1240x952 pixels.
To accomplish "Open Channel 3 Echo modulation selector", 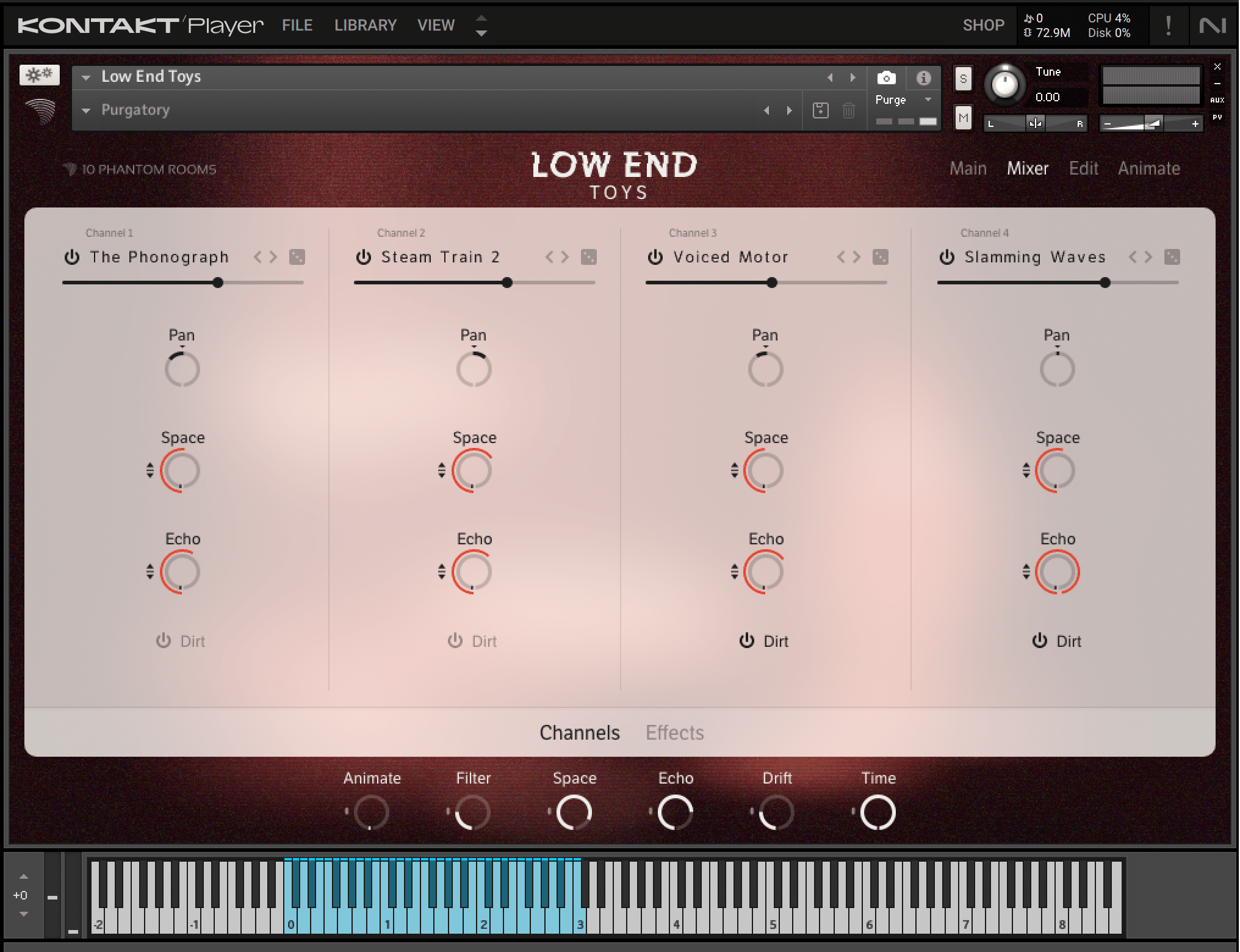I will [x=735, y=571].
